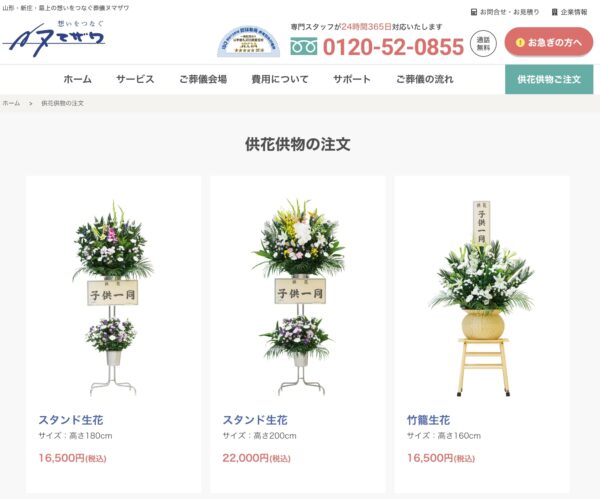The height and width of the screenshot is (499, 600).
Task: Open the 企業情報 link
Action: [x=574, y=12]
